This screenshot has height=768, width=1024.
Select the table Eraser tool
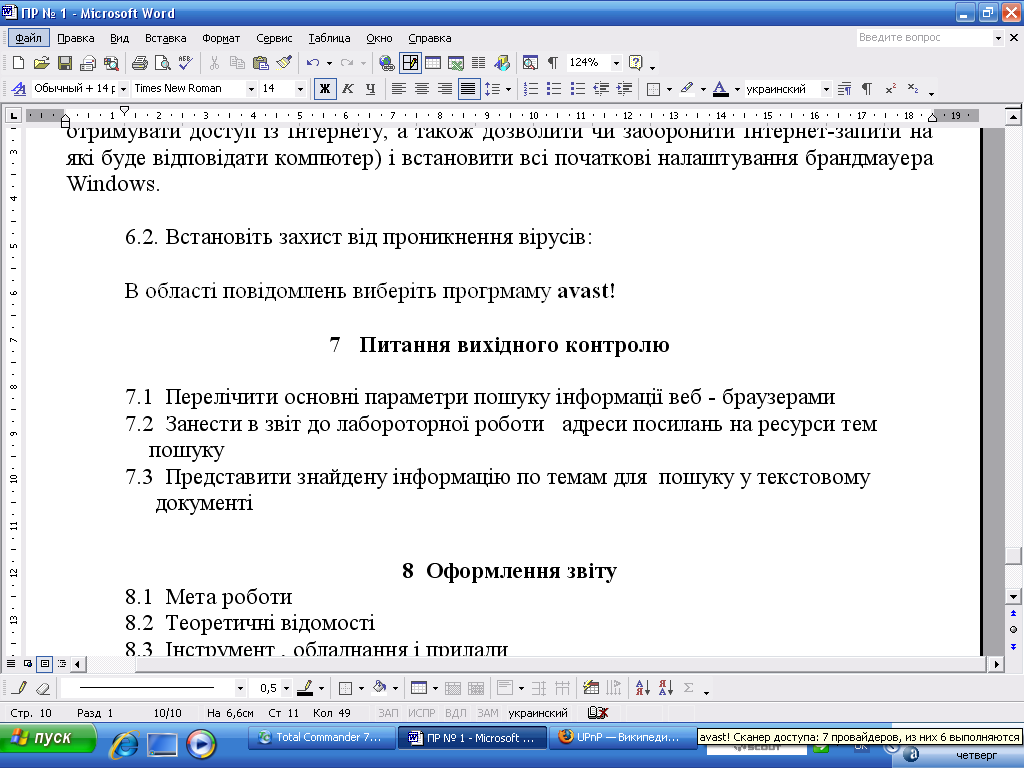(42, 688)
